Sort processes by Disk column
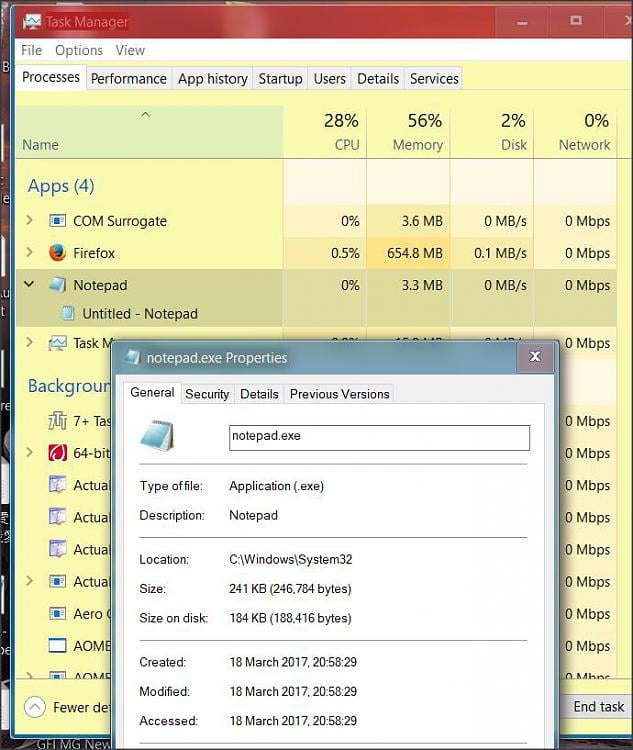 point(492,132)
